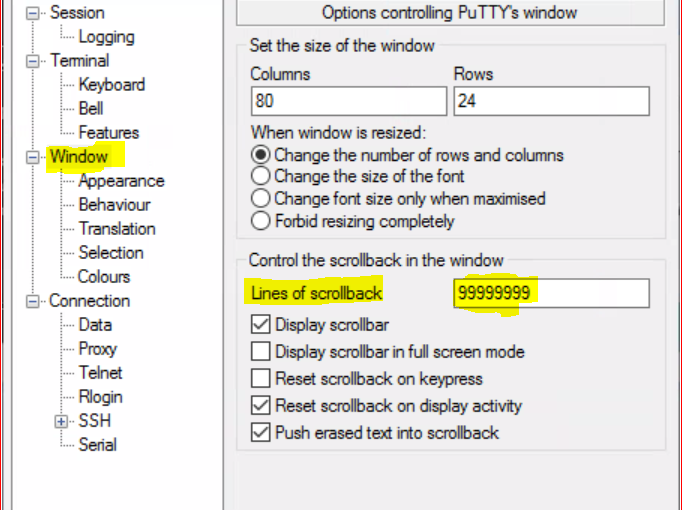Select Appearance in the category tree
The image size is (682, 510).
pyautogui.click(x=121, y=181)
